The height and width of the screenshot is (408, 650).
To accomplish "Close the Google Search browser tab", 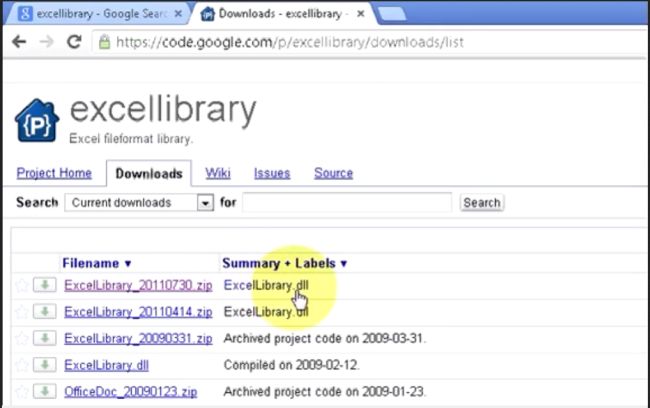I will tap(178, 14).
